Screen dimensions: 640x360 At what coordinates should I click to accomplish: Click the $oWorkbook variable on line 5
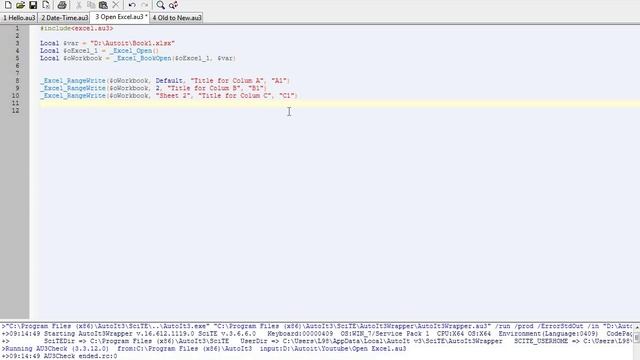(82, 58)
